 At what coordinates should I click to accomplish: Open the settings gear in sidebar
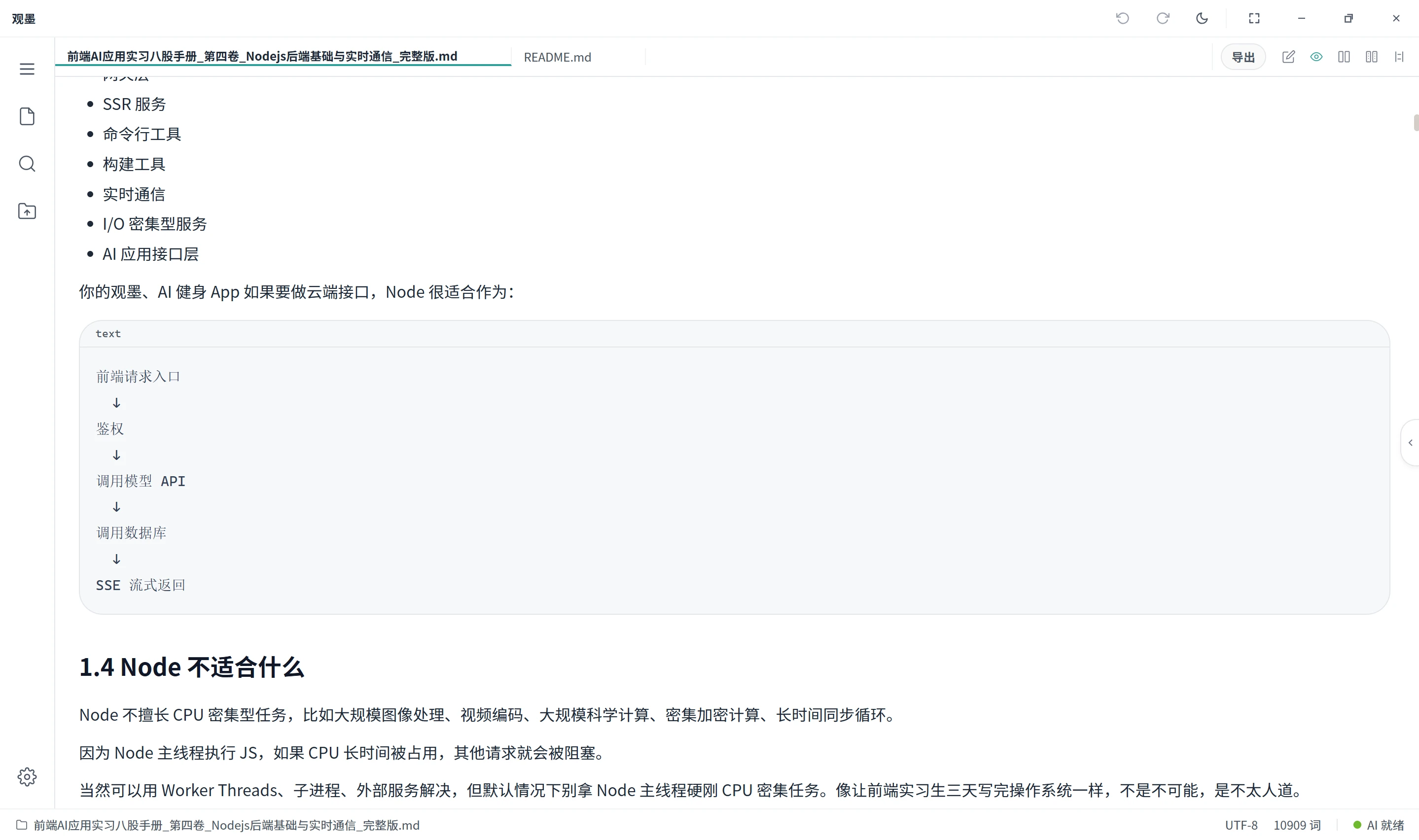27,776
